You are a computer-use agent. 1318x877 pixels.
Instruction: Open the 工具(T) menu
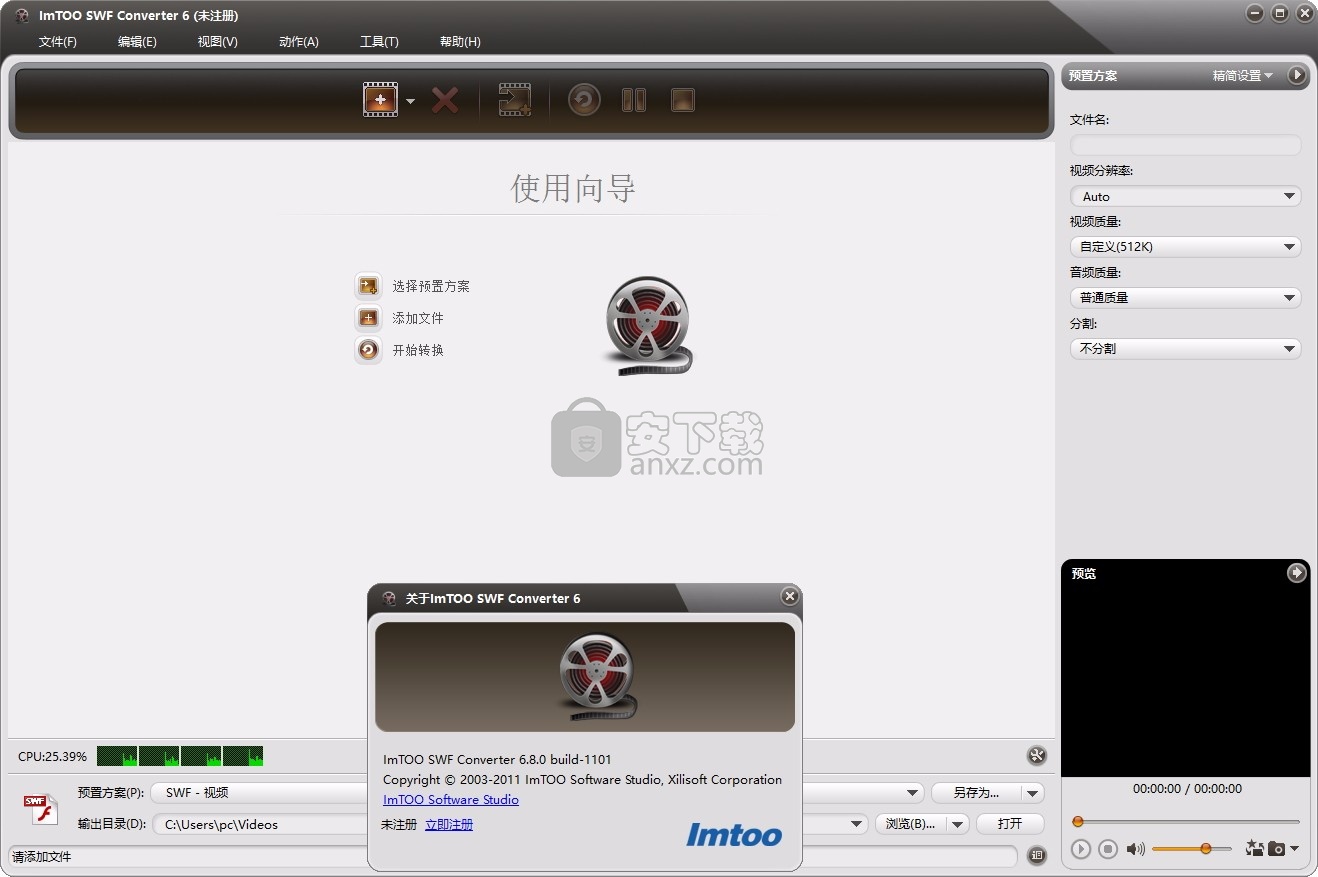click(379, 41)
